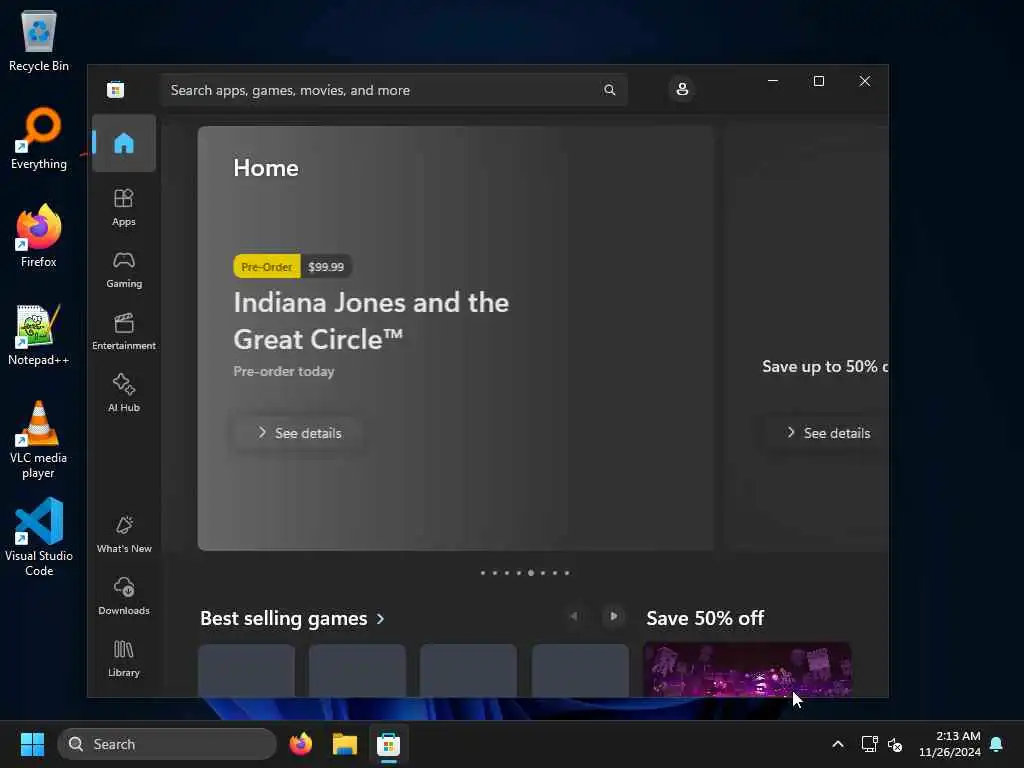Open the Entertainment section
Viewport: 1024px width, 768px height.
(x=123, y=332)
